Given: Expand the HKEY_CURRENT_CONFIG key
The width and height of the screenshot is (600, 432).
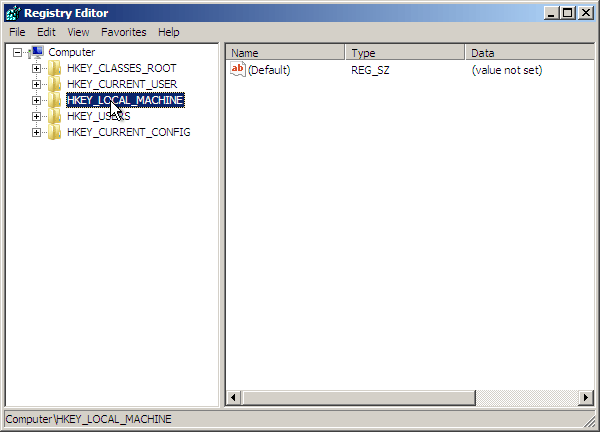Looking at the screenshot, I should pyautogui.click(x=36, y=133).
